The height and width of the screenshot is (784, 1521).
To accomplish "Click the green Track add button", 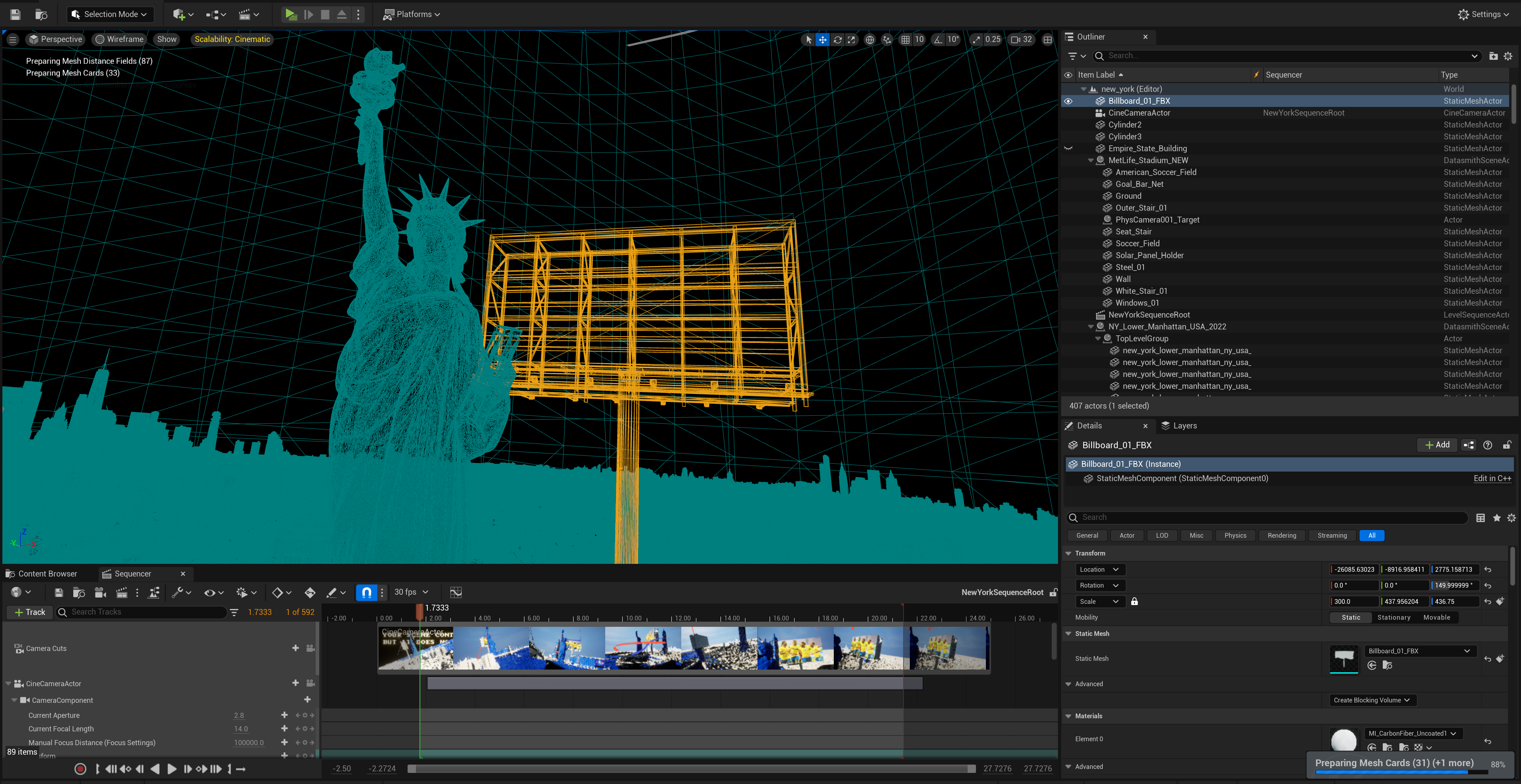I will (x=30, y=613).
